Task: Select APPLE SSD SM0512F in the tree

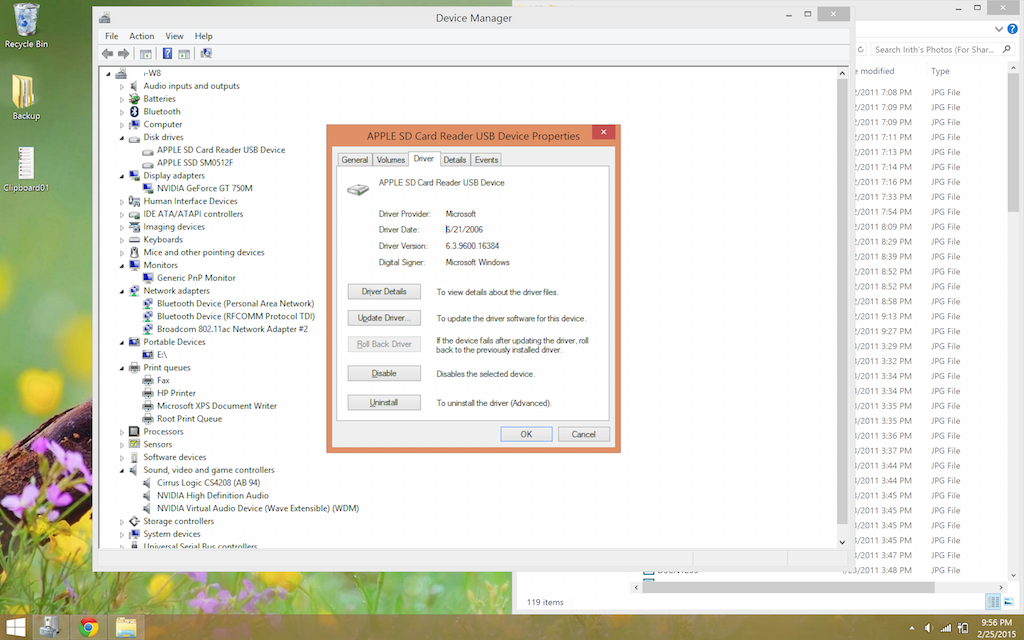Action: pyautogui.click(x=195, y=163)
